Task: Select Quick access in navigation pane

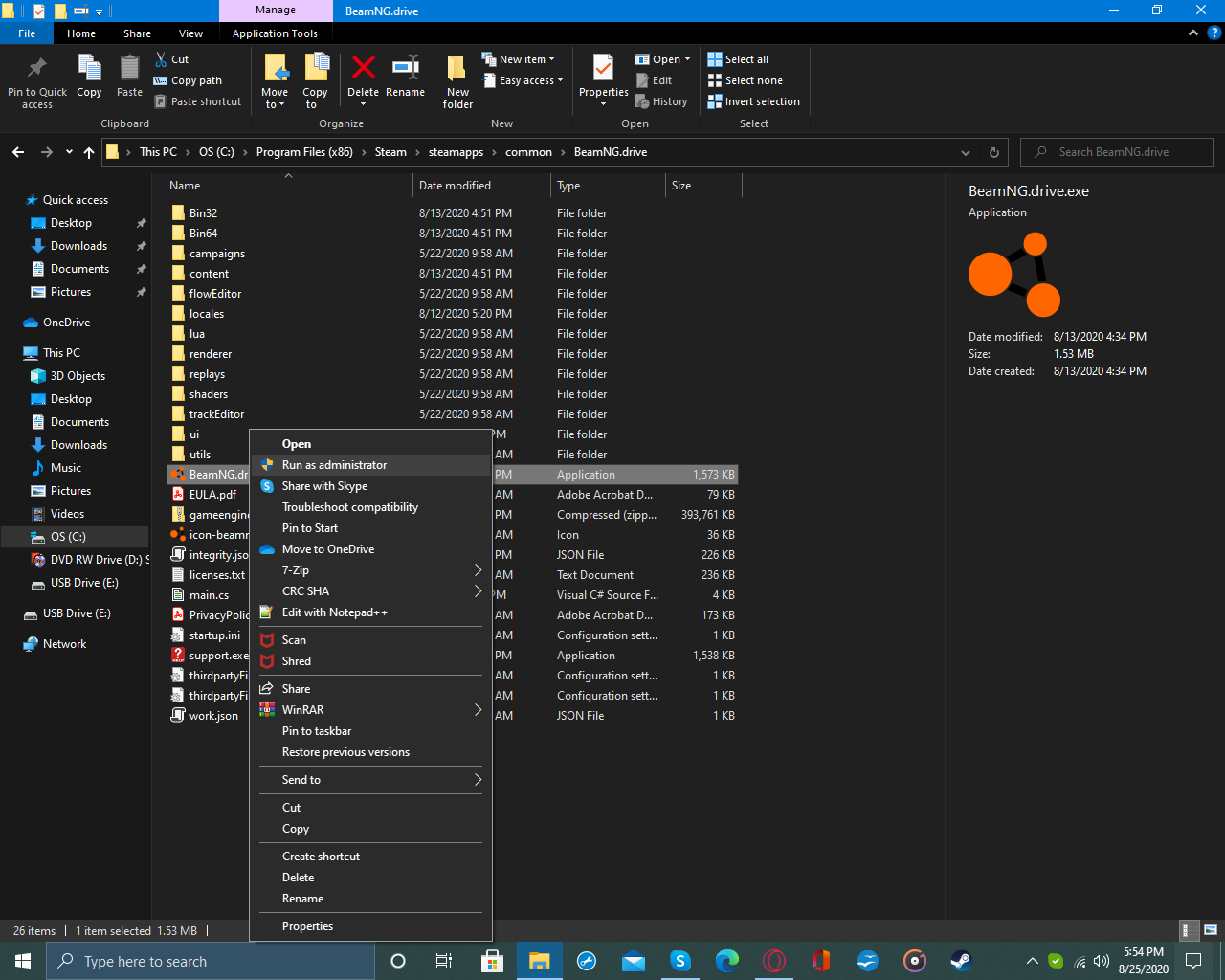Action: point(76,200)
